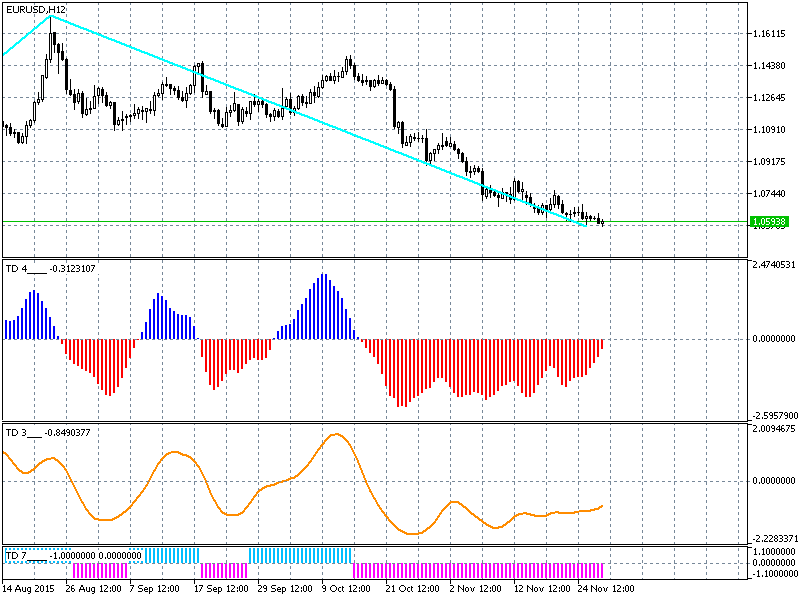The height and width of the screenshot is (600, 800).
Task: Click the 1.16115 price axis label
Action: [x=772, y=34]
